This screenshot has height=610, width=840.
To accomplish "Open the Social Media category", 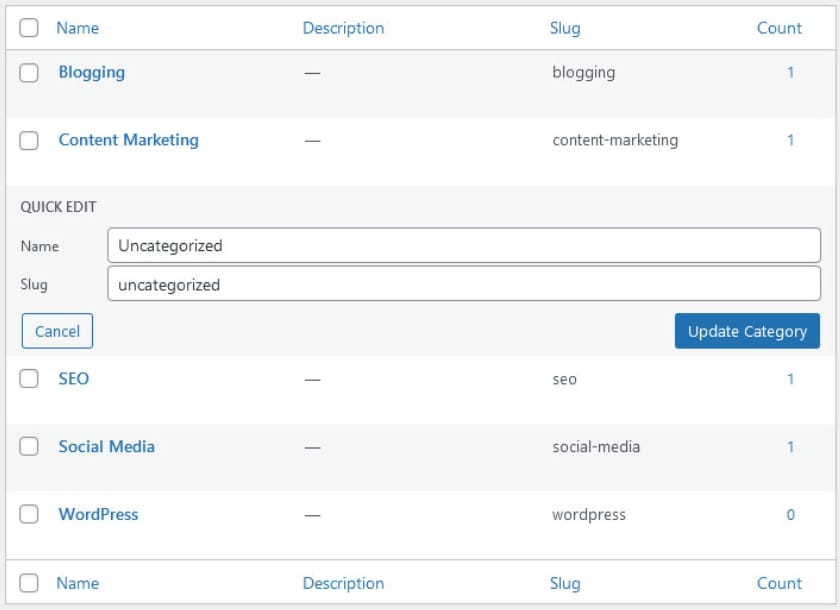I will coord(106,446).
